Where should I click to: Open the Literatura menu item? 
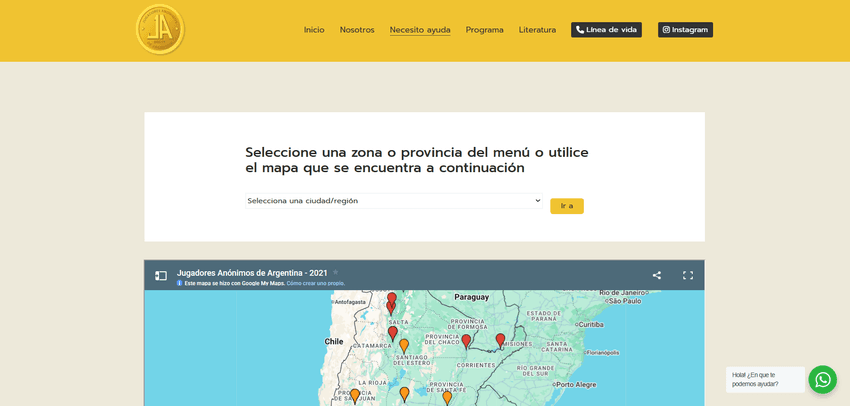[537, 30]
